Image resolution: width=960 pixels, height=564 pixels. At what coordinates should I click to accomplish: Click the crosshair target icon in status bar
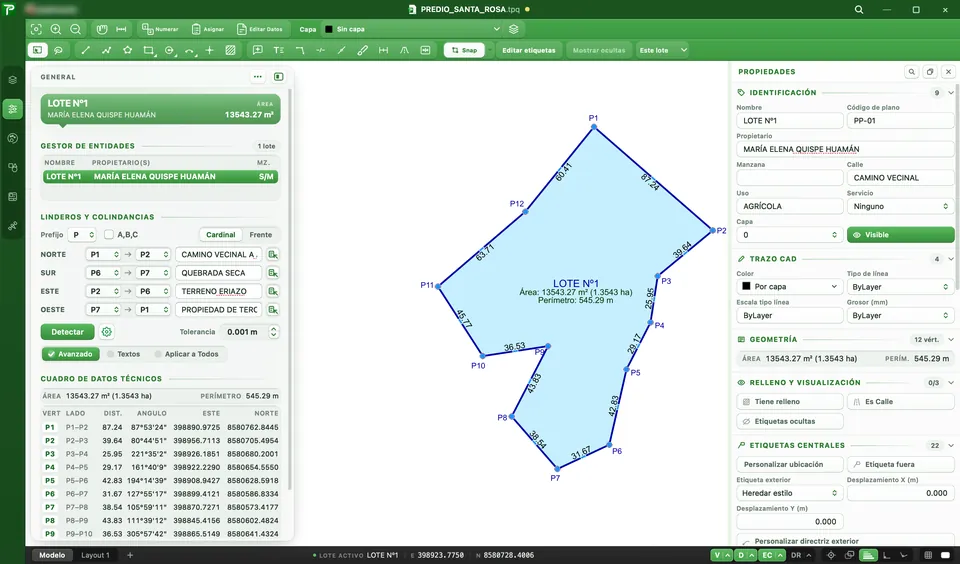point(831,555)
